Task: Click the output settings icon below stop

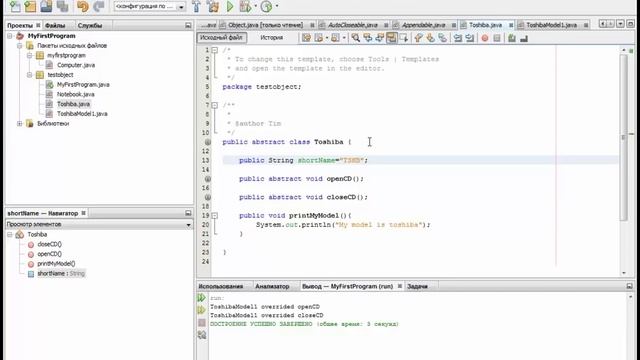Action: [x=202, y=335]
